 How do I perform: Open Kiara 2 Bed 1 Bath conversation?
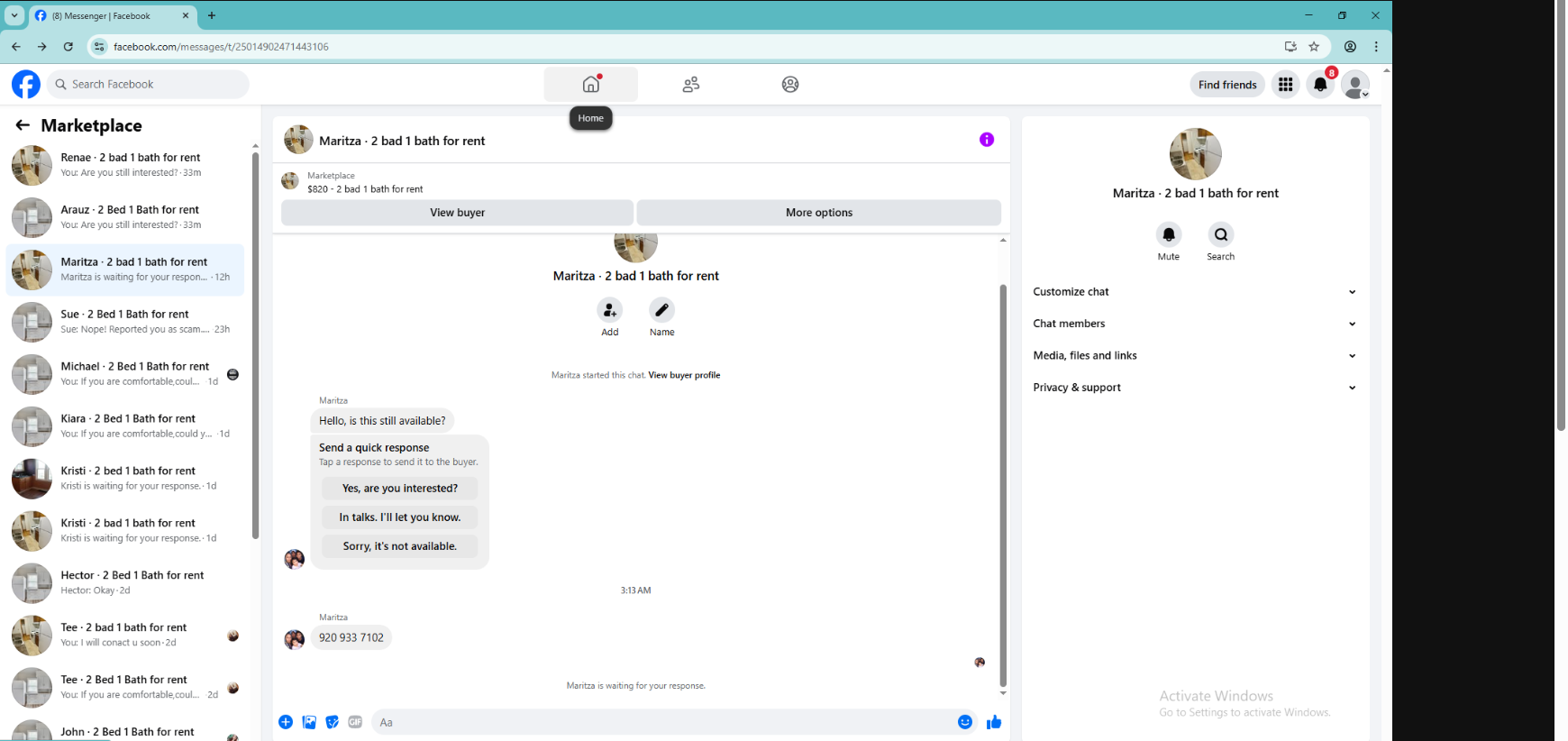pyautogui.click(x=125, y=426)
